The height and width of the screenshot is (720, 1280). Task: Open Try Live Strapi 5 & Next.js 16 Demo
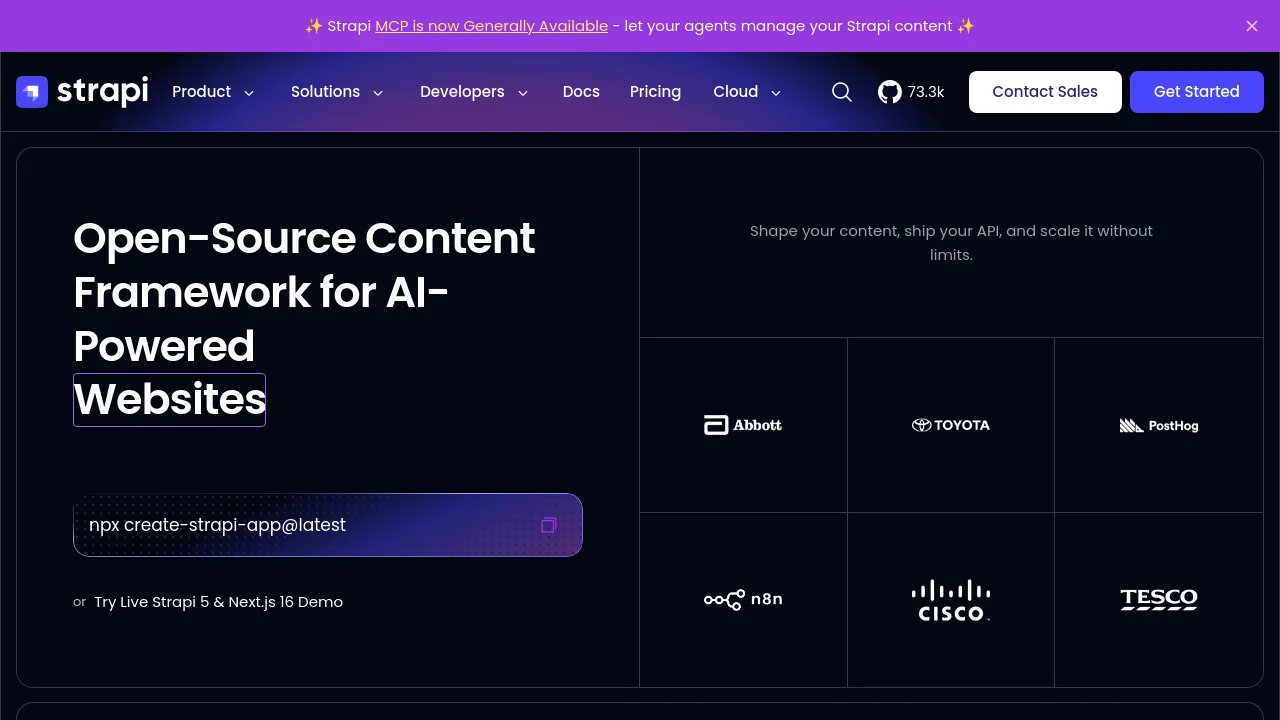218,602
